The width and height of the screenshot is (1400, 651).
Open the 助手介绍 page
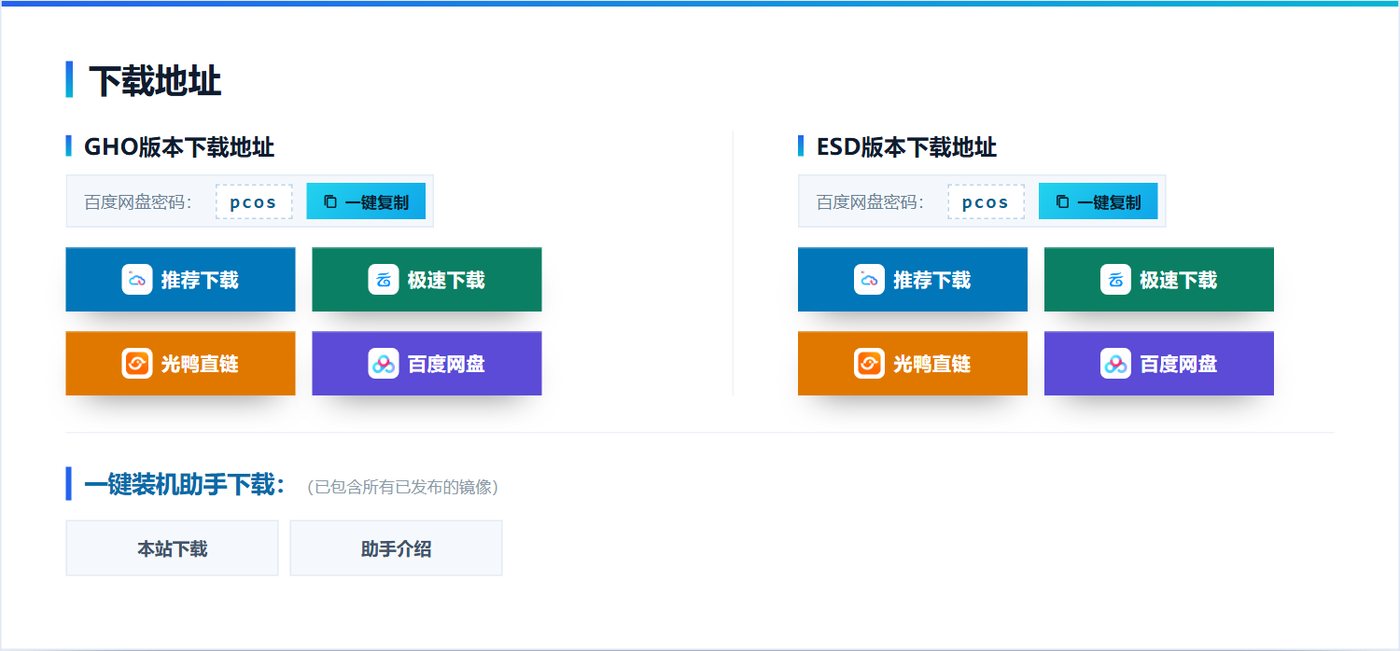pos(396,548)
